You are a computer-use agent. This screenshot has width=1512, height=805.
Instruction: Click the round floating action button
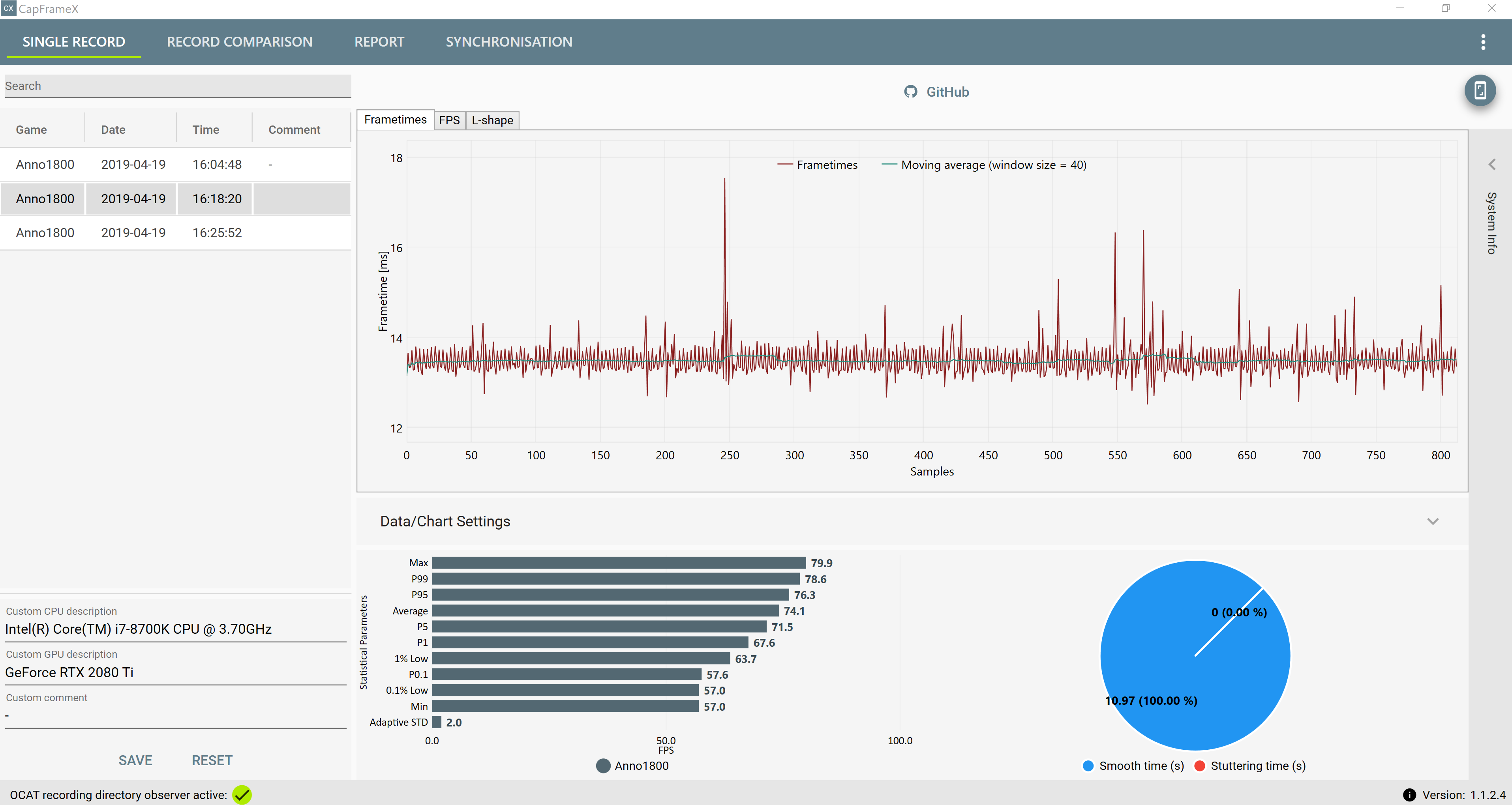[x=1480, y=90]
